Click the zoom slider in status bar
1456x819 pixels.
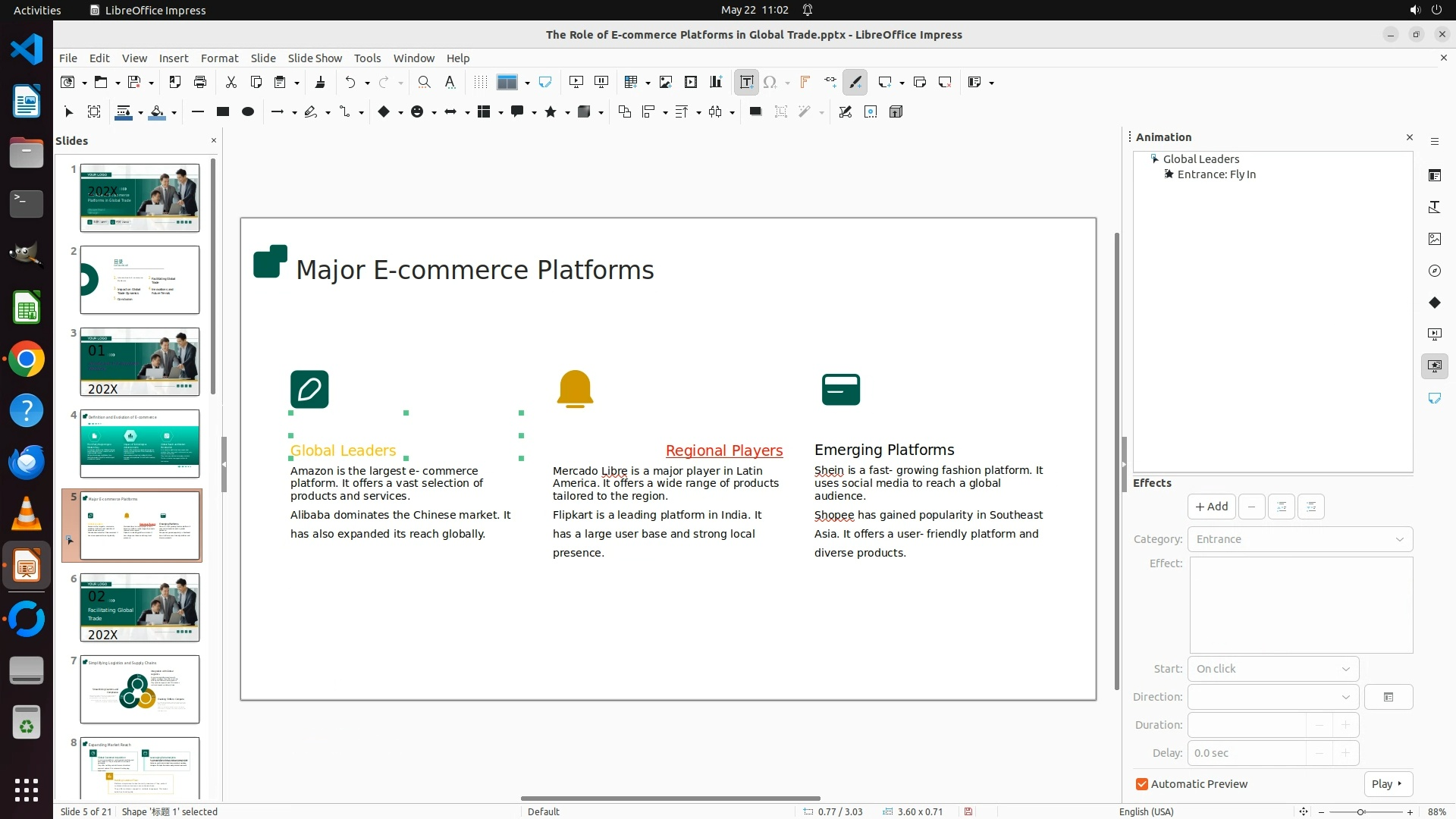click(x=1360, y=811)
